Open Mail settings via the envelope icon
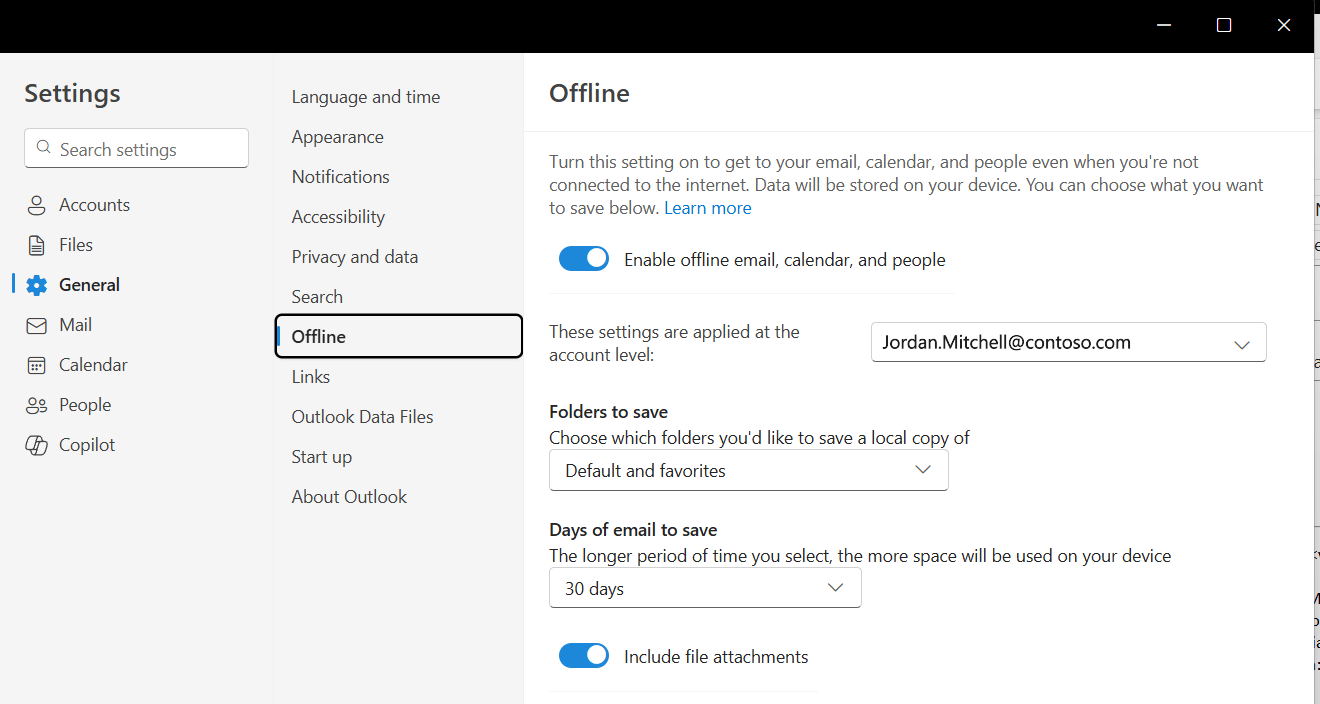Viewport: 1320px width, 704px height. coord(36,324)
